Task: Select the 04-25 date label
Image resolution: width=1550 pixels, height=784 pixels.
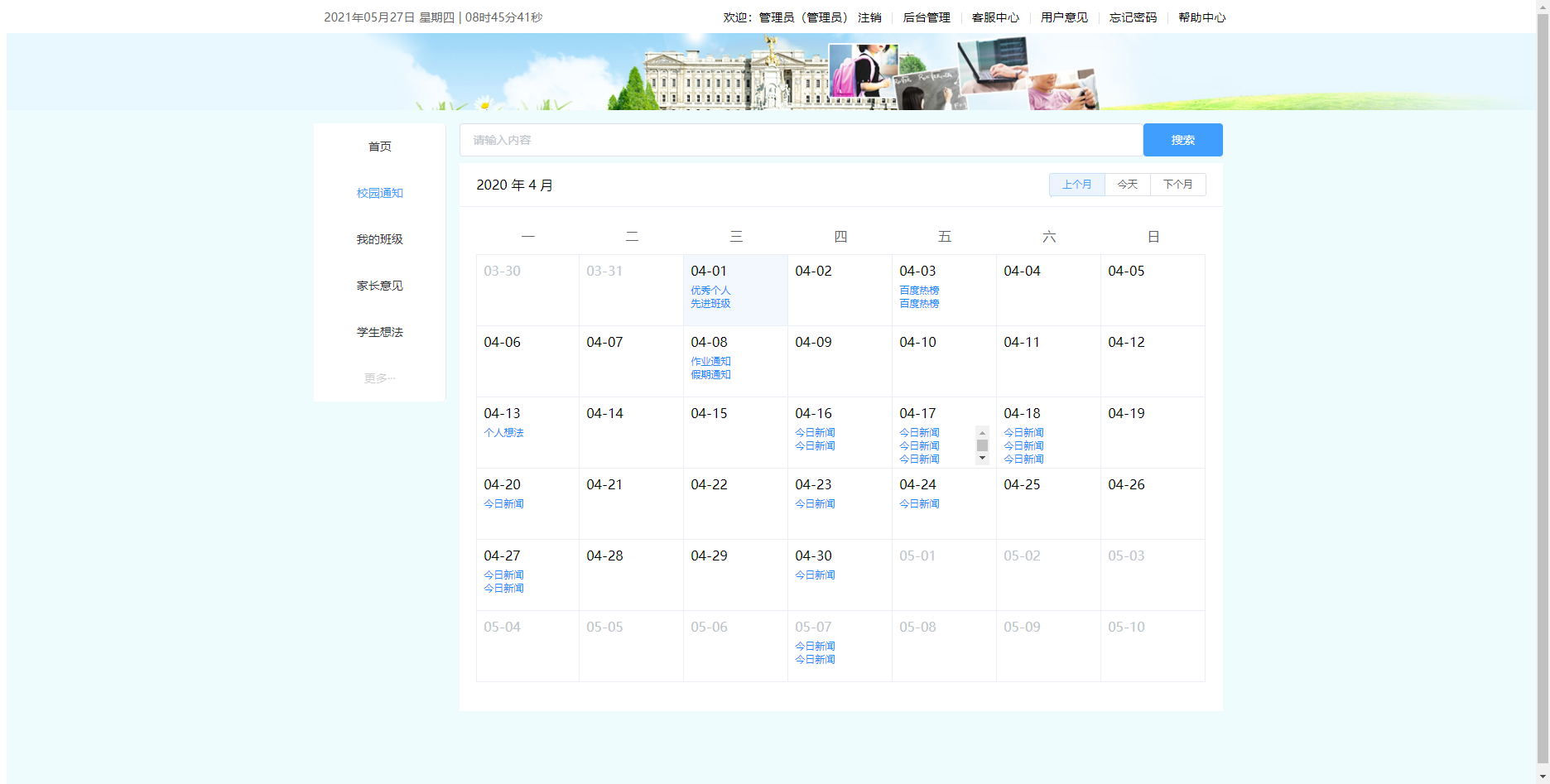Action: pos(1022,485)
